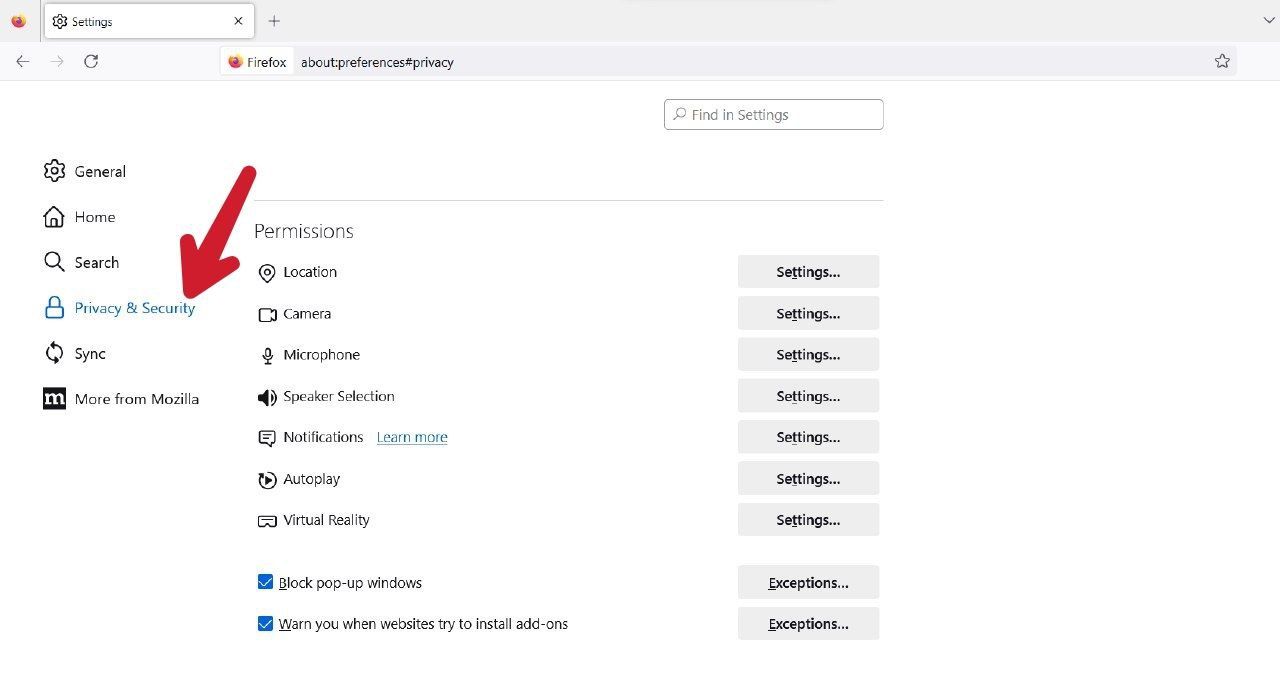Open a new tab with plus button
The height and width of the screenshot is (675, 1280).
pos(274,21)
